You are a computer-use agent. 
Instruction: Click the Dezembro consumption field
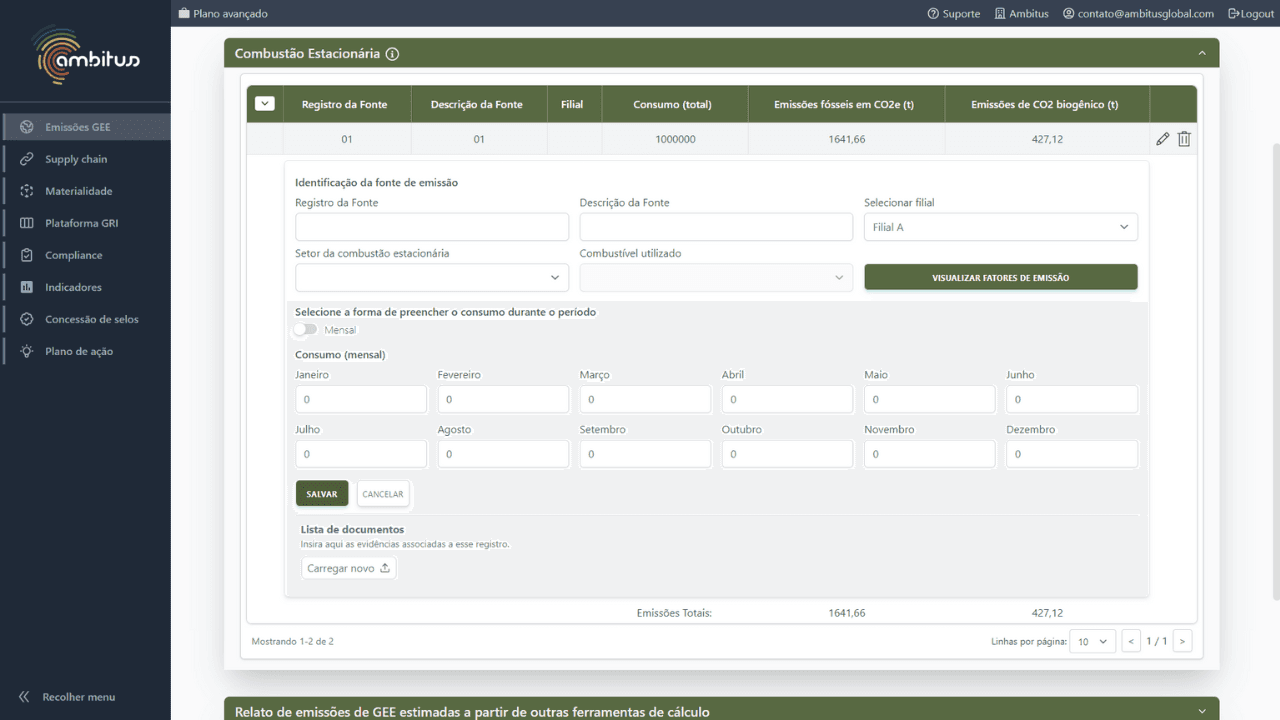(1072, 454)
